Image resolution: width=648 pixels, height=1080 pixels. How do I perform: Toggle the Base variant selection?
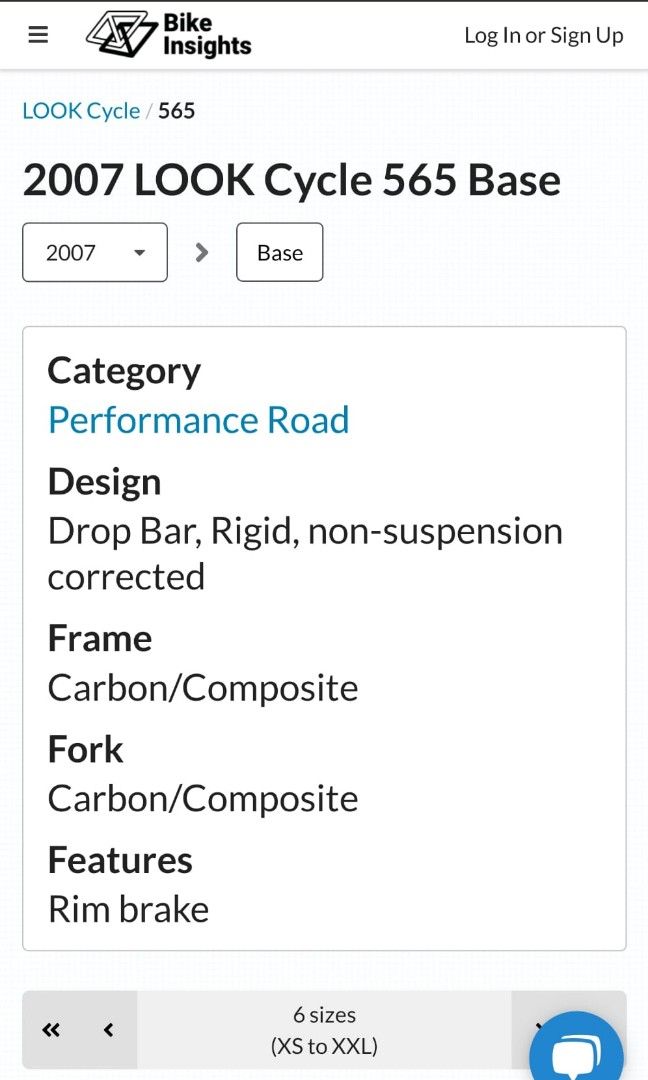(279, 252)
